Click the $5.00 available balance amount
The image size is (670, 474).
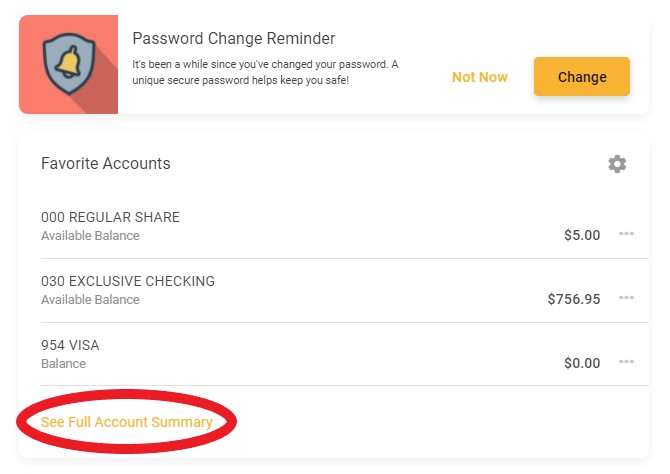pyautogui.click(x=582, y=236)
